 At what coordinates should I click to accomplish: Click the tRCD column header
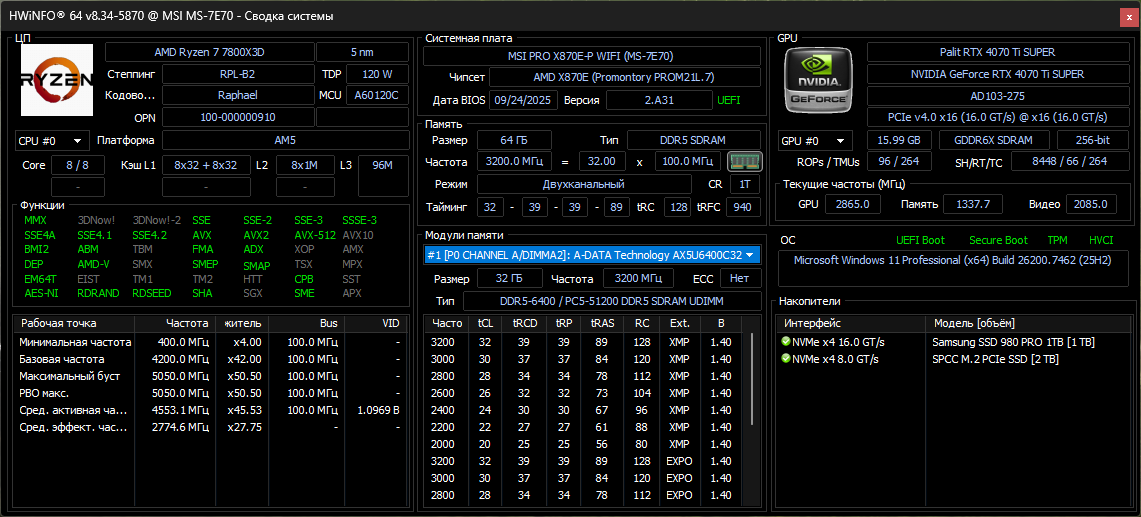pyautogui.click(x=524, y=323)
